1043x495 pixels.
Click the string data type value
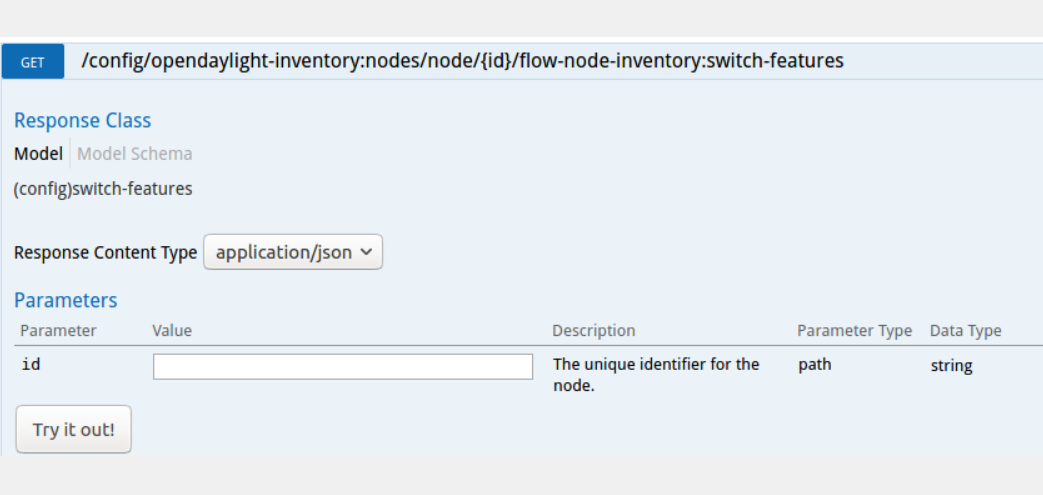(x=951, y=366)
